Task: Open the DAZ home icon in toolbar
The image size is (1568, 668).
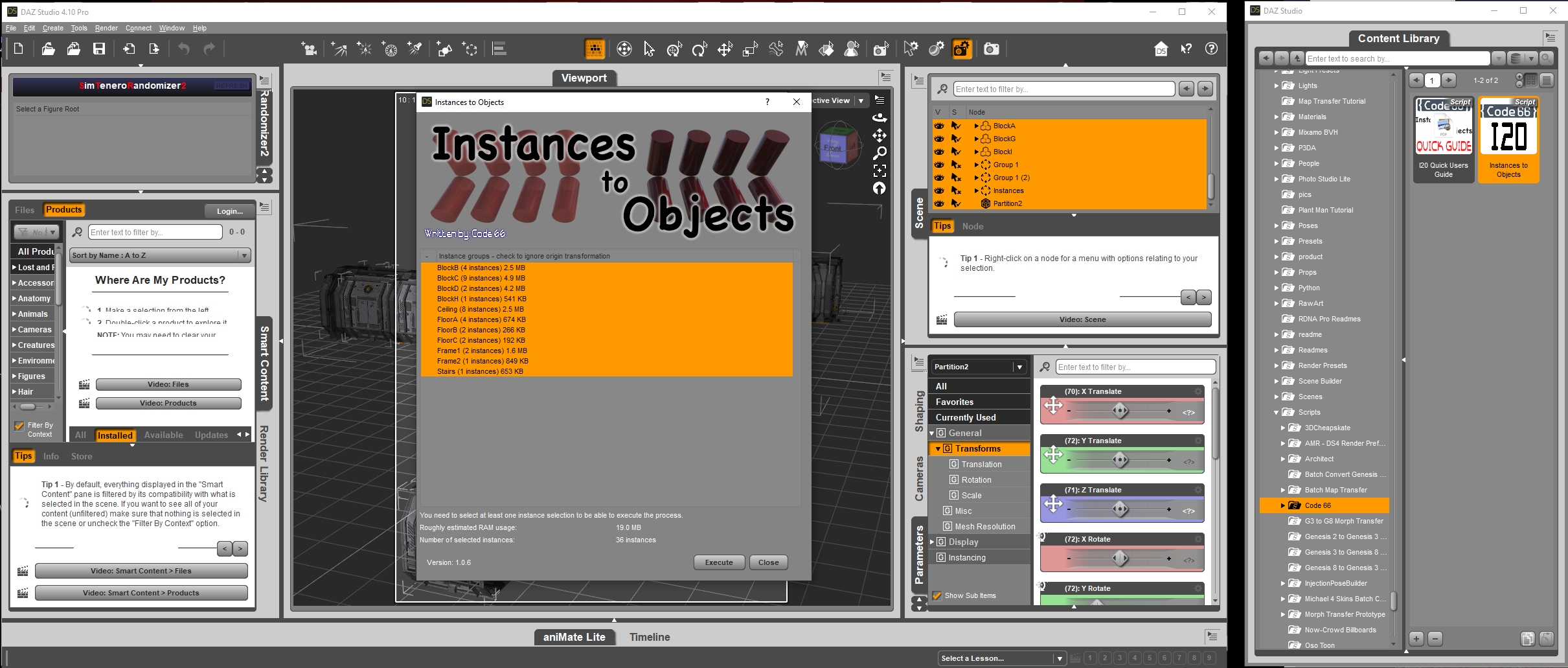Action: [1161, 49]
